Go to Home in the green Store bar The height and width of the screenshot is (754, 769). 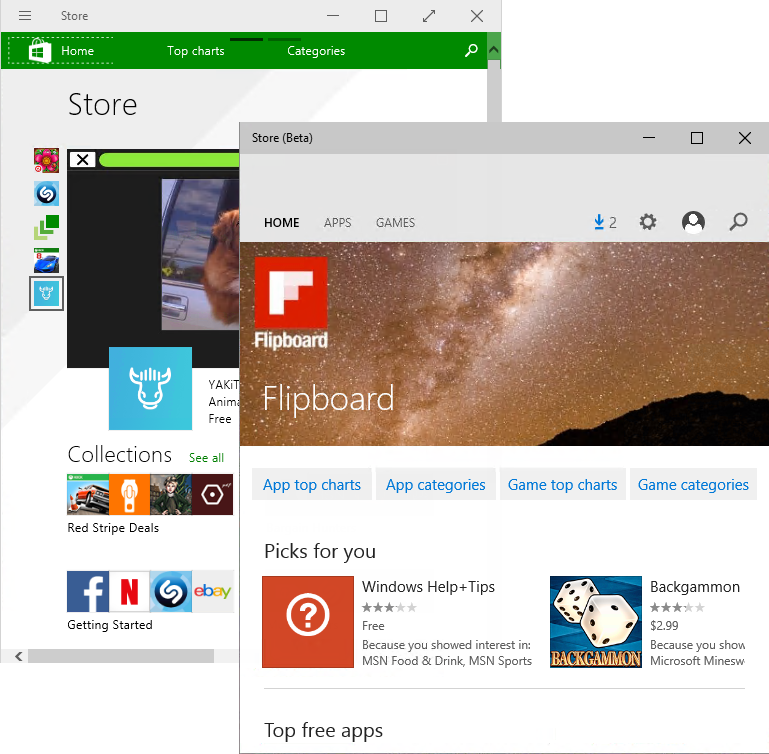77,51
